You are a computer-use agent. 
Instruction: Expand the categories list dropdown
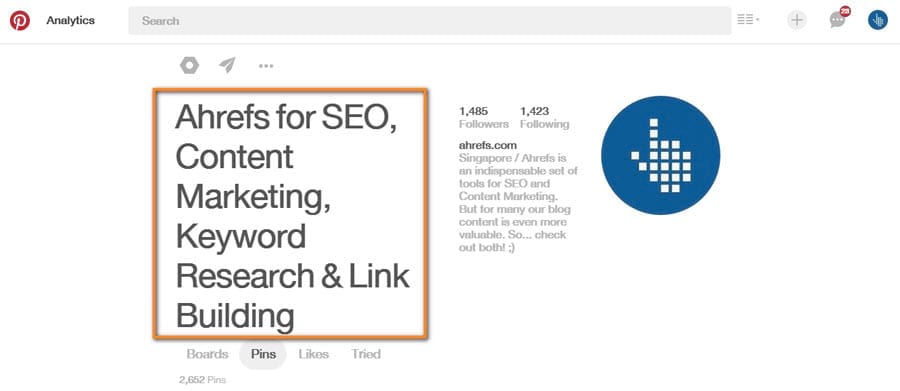click(x=748, y=20)
